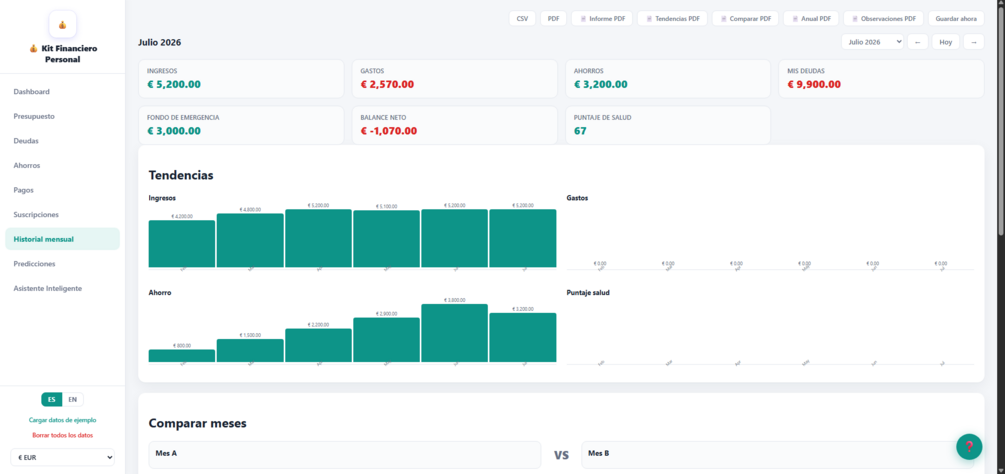Click the Ahorro bar labeled € 3,800.00
Screen dimensions: 1005x474
pyautogui.click(x=454, y=333)
